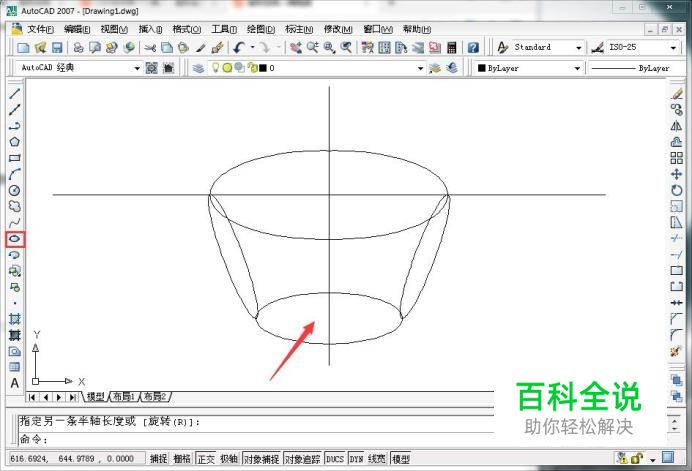Open the ISO-25 dimension style dropdown

[673, 48]
